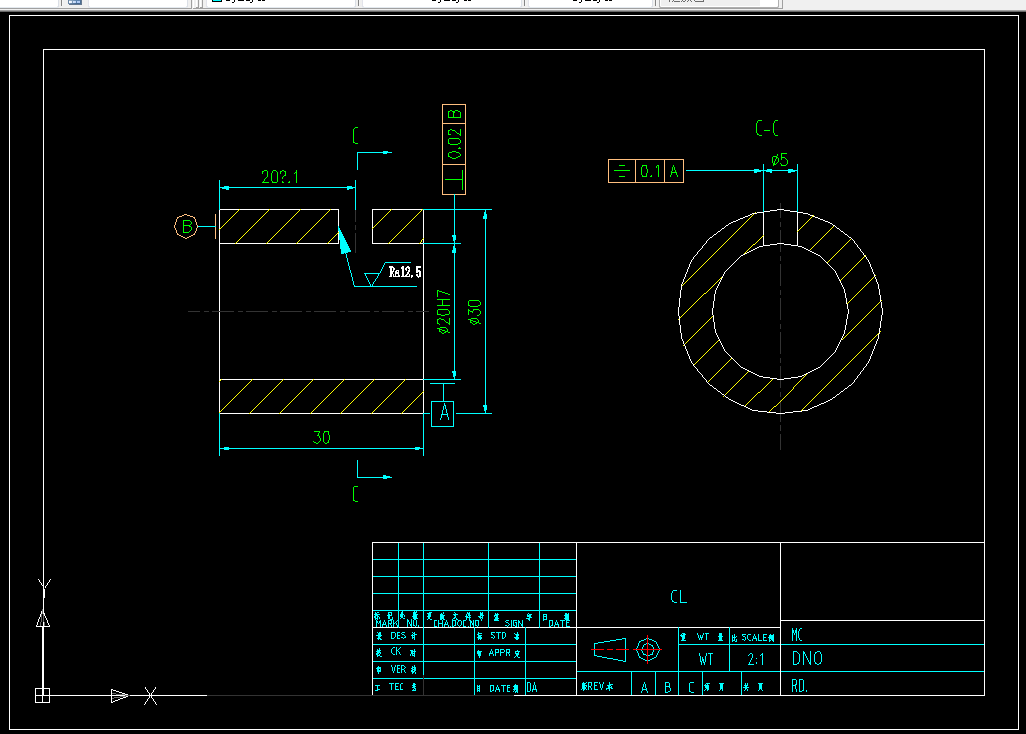Click the symmetry symbol in tolerance frame
The width and height of the screenshot is (1026, 734).
tap(622, 171)
